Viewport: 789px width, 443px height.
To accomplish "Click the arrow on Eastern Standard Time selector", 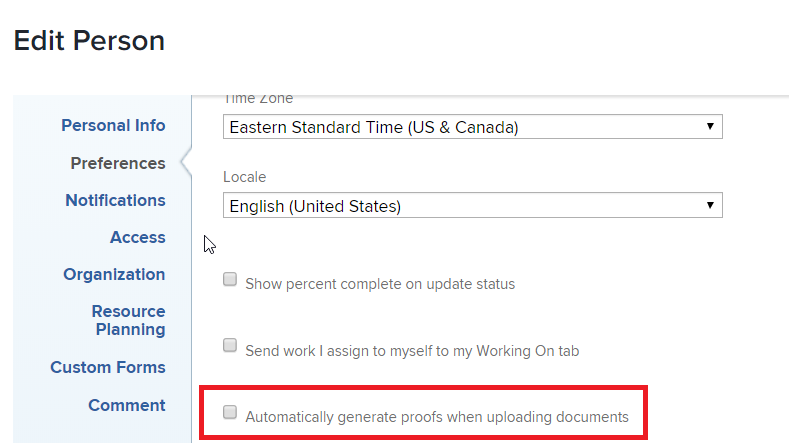I will tap(709, 127).
